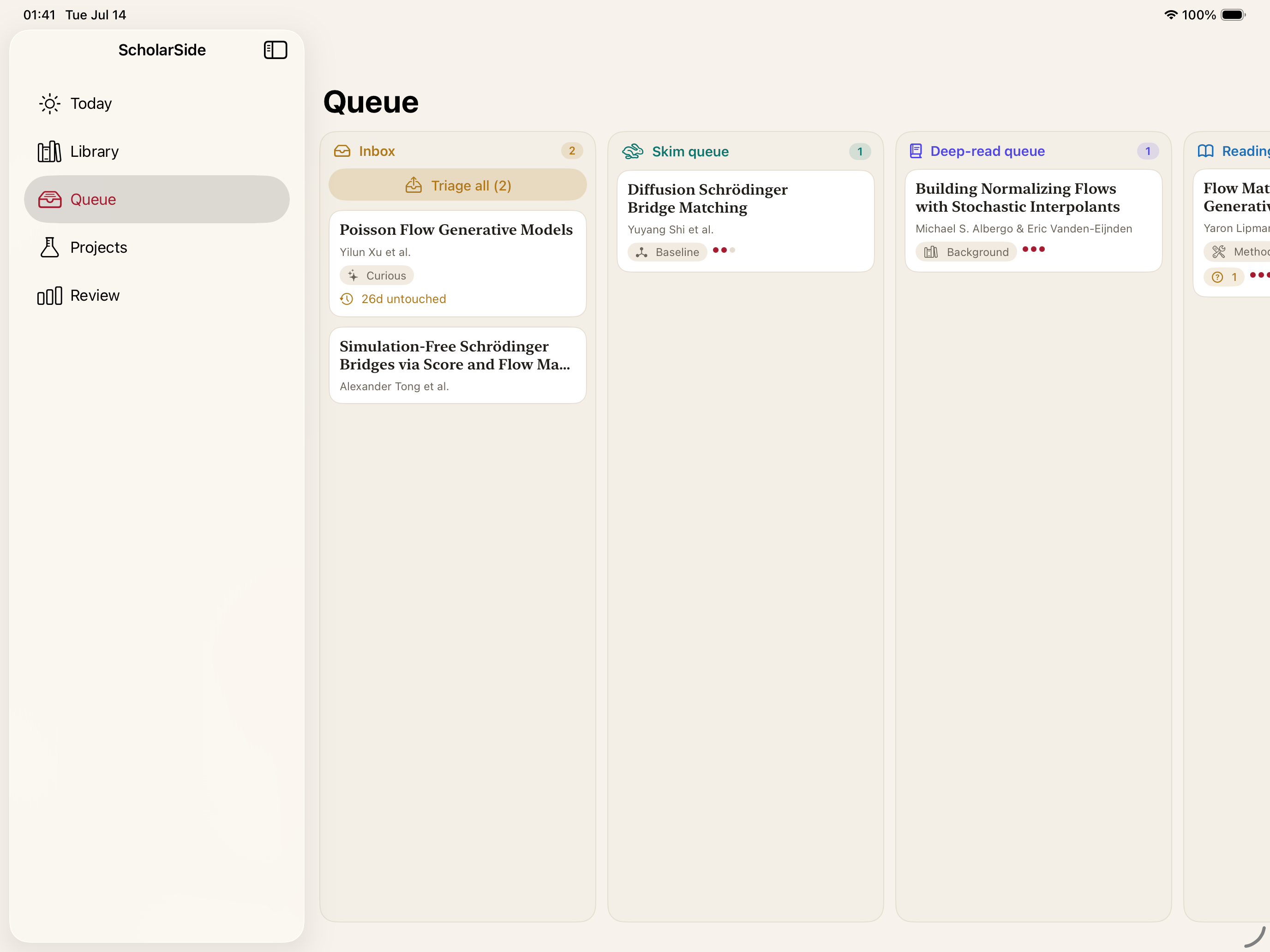Click author Yuyang Shi et al.

coord(670,230)
